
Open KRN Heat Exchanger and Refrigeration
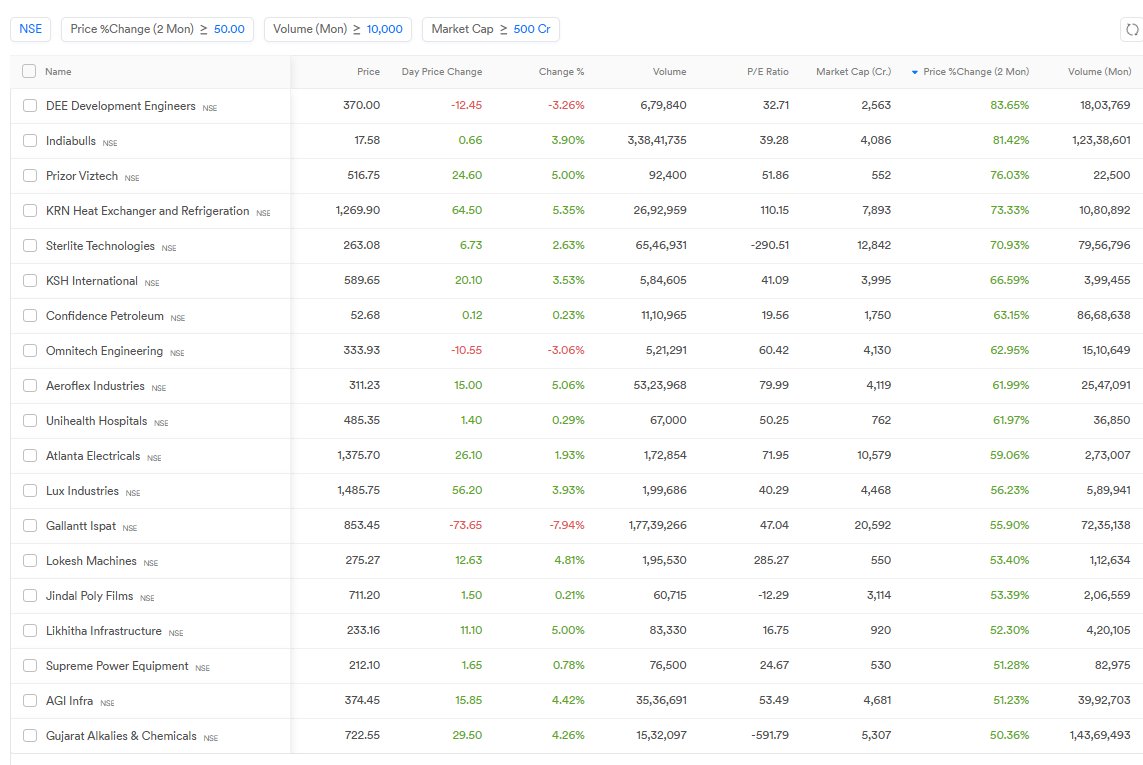click(x=147, y=211)
